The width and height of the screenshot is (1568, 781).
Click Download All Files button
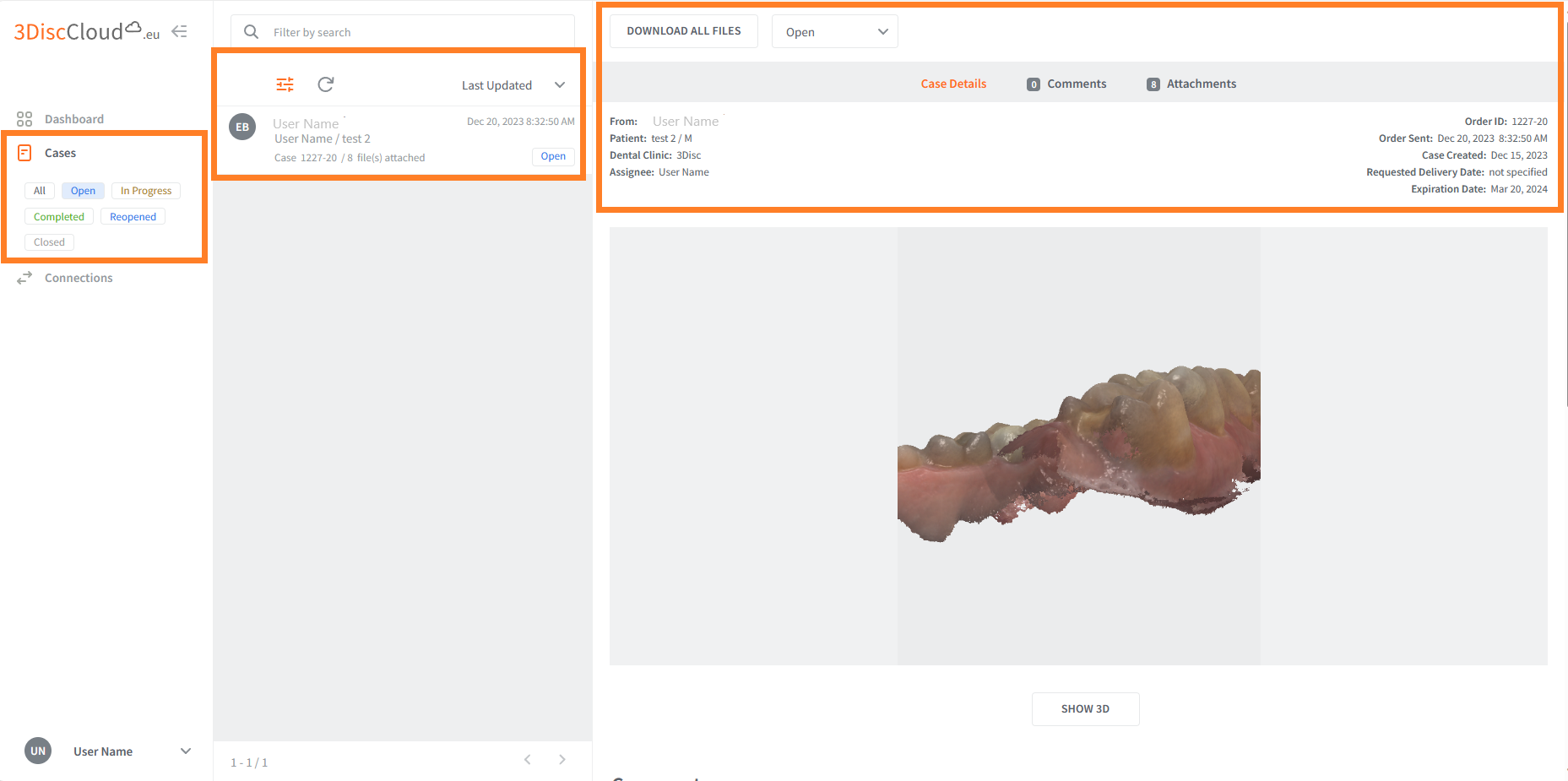click(x=684, y=31)
